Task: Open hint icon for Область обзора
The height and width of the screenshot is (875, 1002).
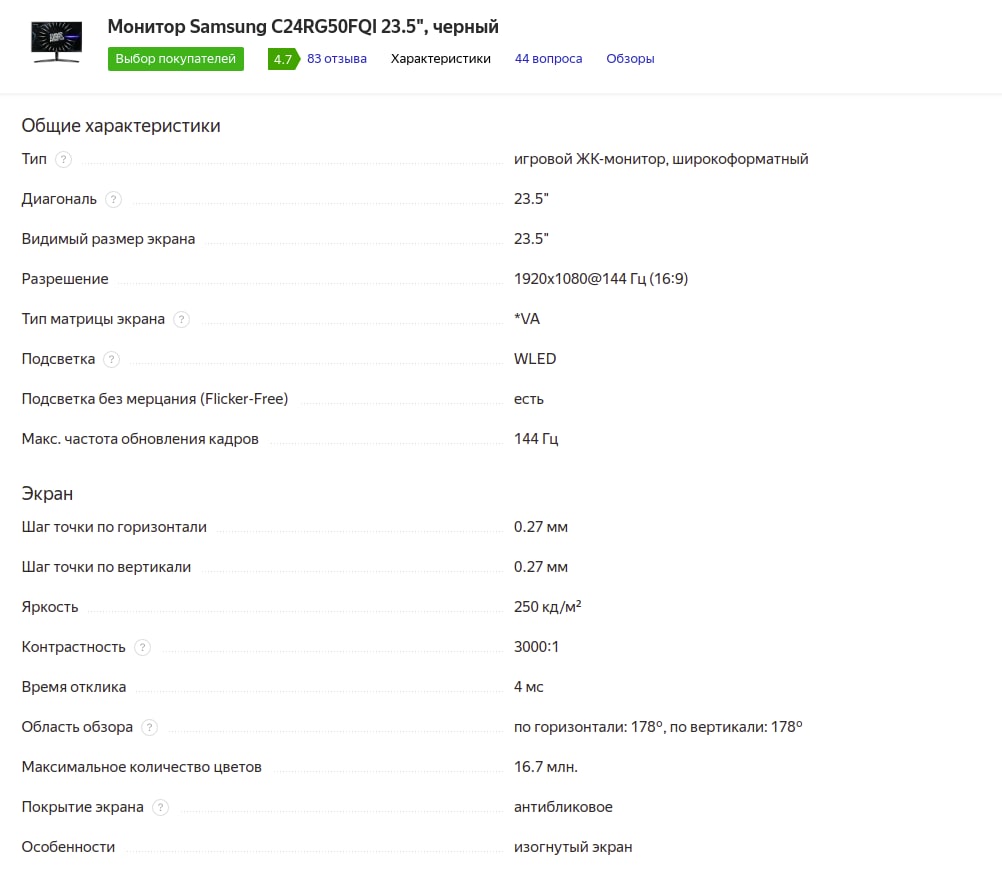Action: pyautogui.click(x=149, y=727)
